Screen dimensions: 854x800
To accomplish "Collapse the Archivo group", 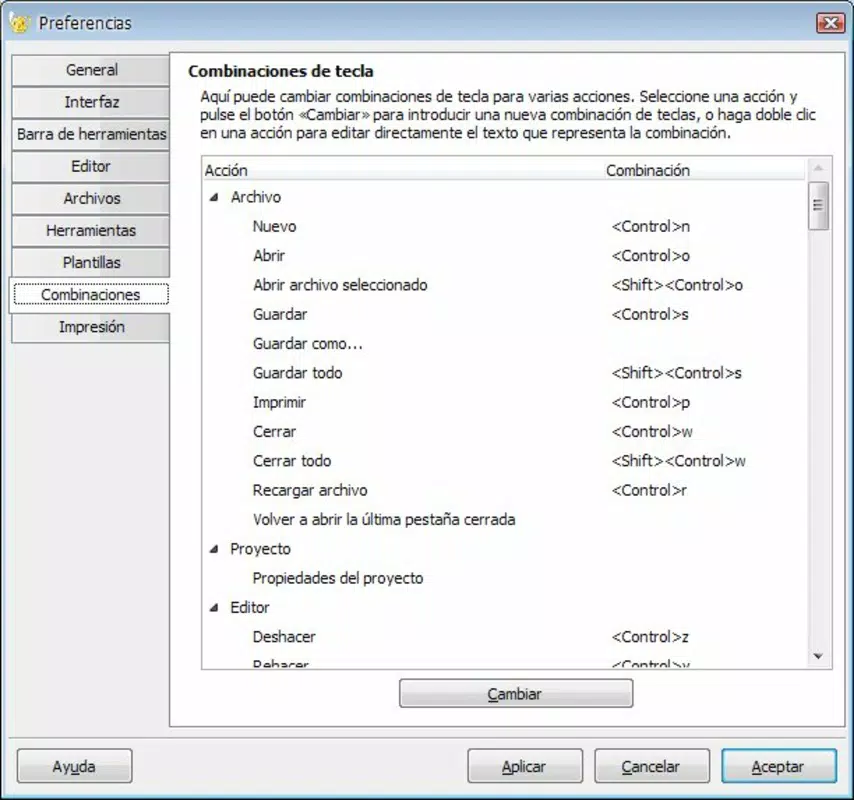I will click(x=214, y=197).
